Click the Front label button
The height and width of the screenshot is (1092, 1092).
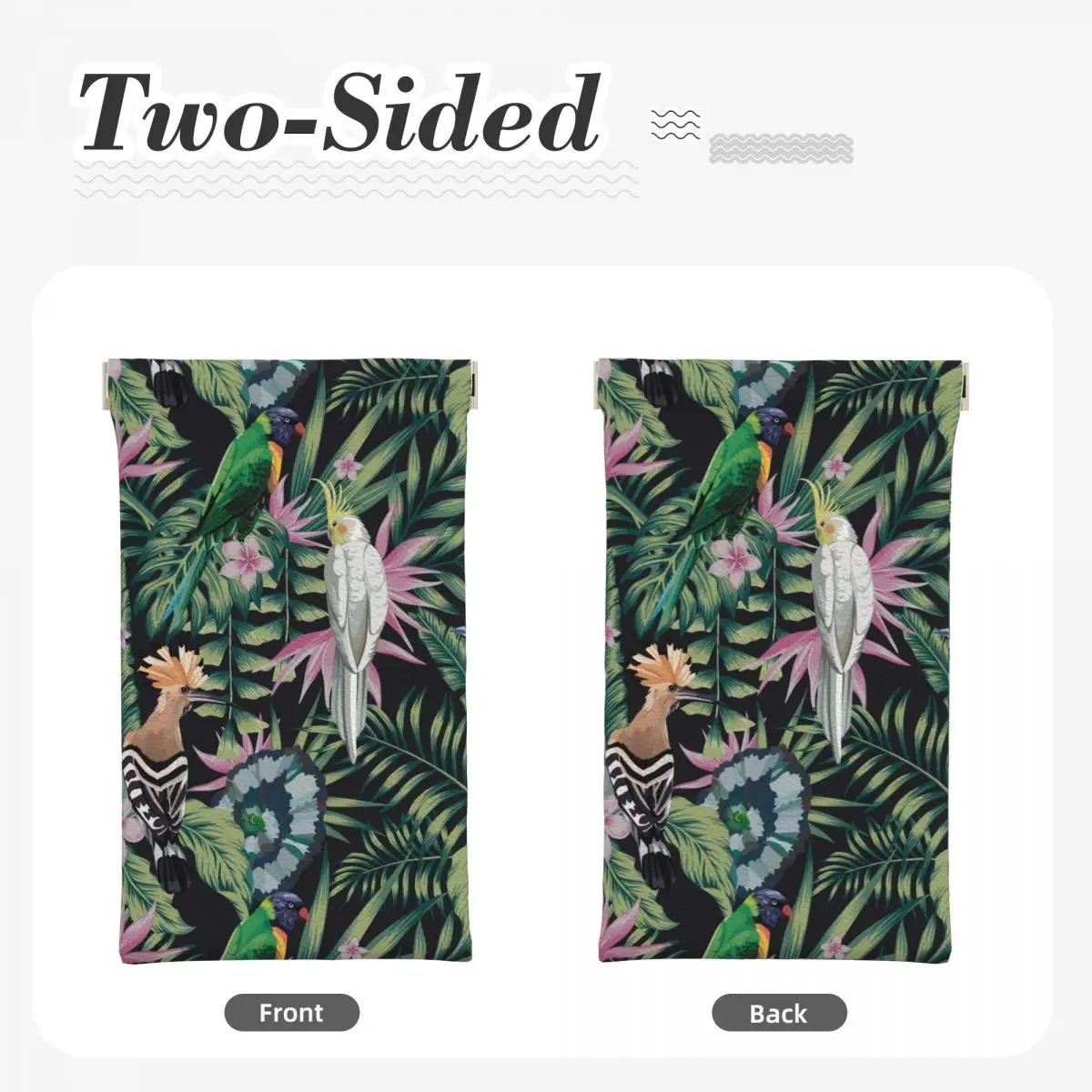(292, 987)
